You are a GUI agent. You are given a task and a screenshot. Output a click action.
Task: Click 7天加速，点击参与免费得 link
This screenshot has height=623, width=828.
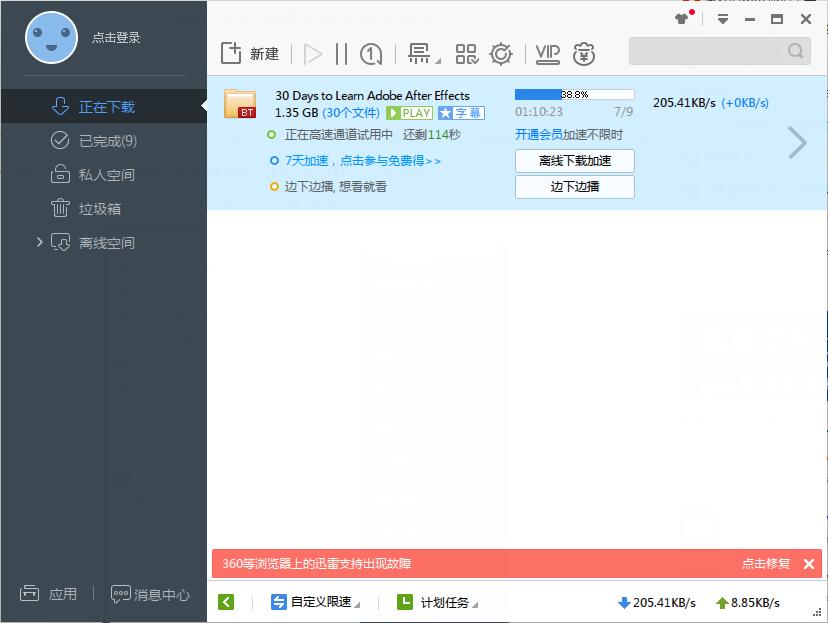pyautogui.click(x=362, y=161)
